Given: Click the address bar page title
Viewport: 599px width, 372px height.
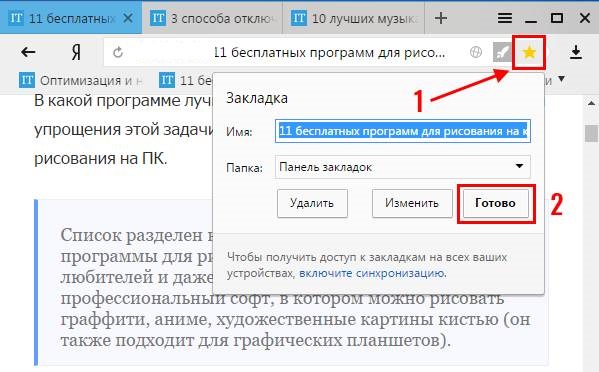Looking at the screenshot, I should point(329,52).
